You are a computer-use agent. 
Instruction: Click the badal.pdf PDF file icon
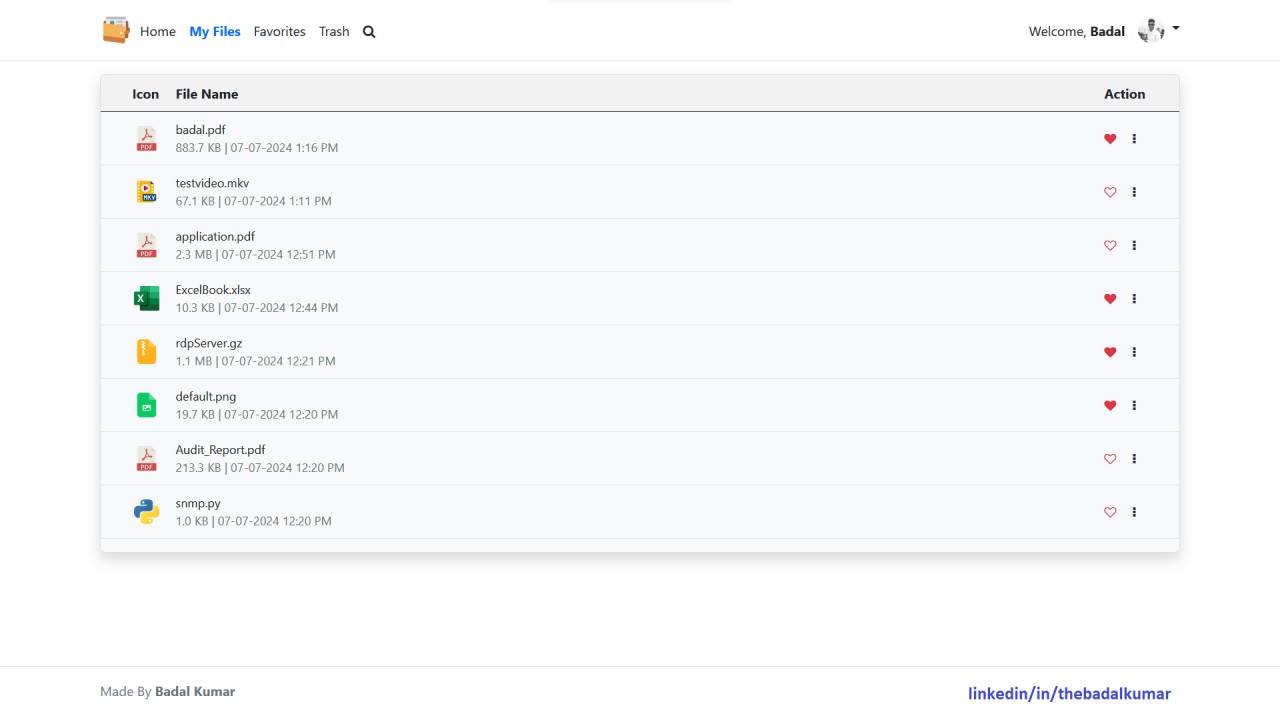pos(147,139)
